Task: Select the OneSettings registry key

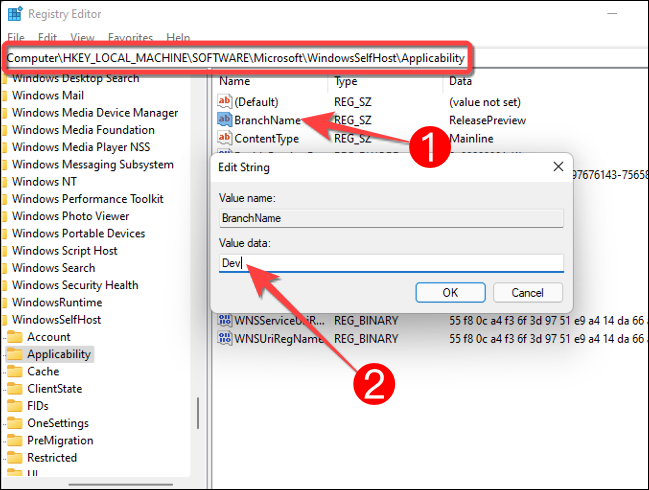Action: click(x=58, y=423)
